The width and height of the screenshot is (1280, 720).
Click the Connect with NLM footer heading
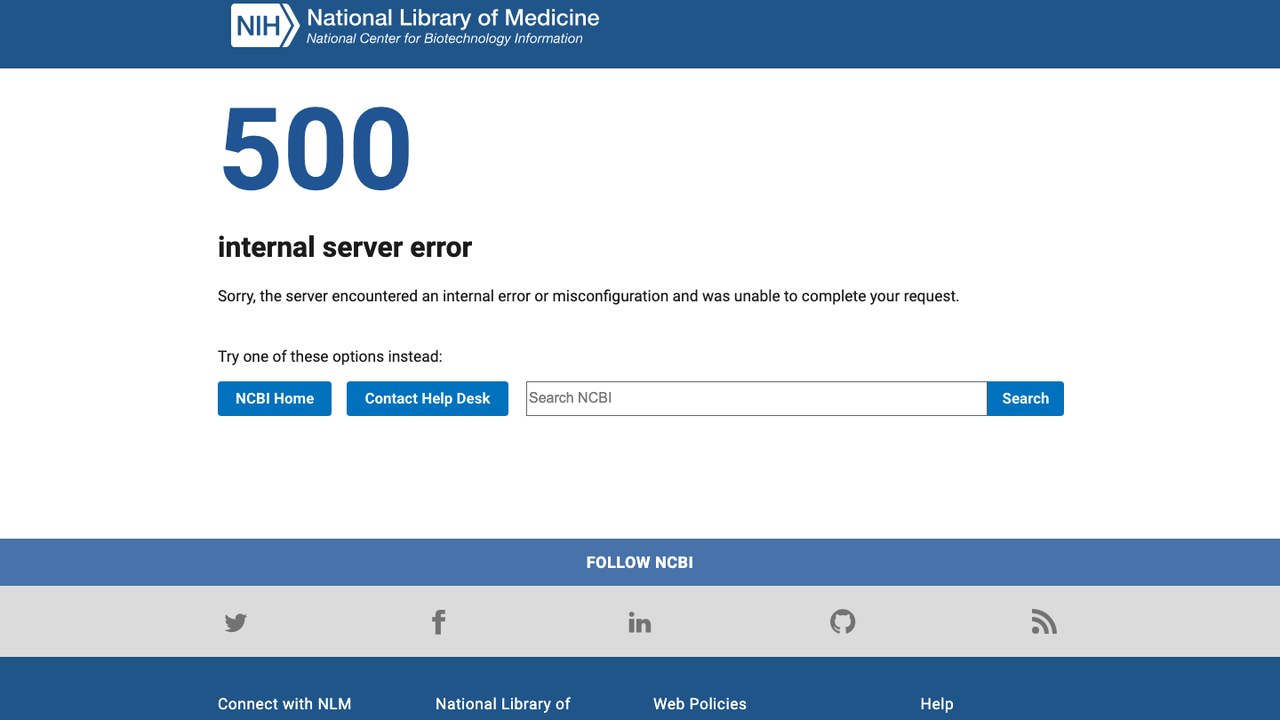(x=285, y=704)
